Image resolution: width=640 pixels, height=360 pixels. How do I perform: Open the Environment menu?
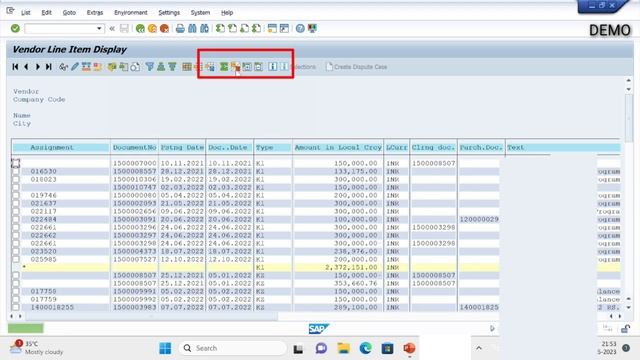point(131,13)
